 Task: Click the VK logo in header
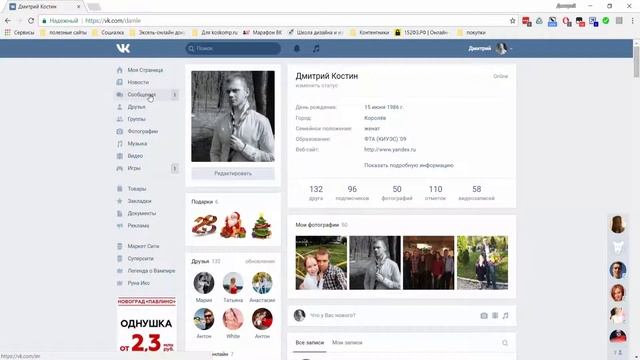click(x=123, y=48)
